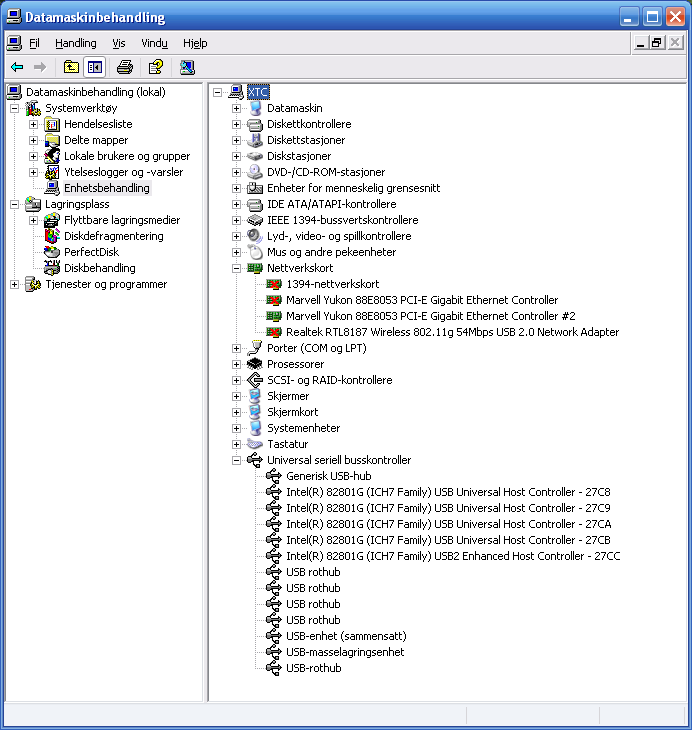Open the Vis menu
Image resolution: width=692 pixels, height=730 pixels.
click(119, 43)
